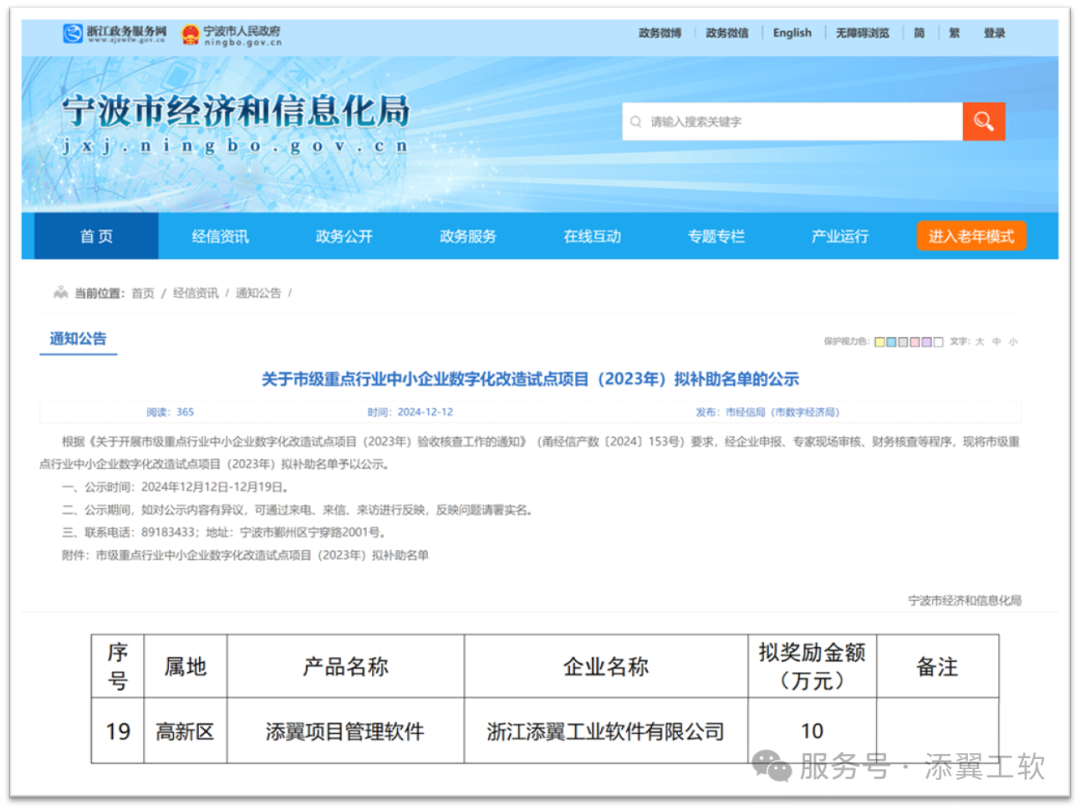This screenshot has width=1080, height=810.
Task: Open the 浙江政务服务网 logo link
Action: (x=113, y=34)
